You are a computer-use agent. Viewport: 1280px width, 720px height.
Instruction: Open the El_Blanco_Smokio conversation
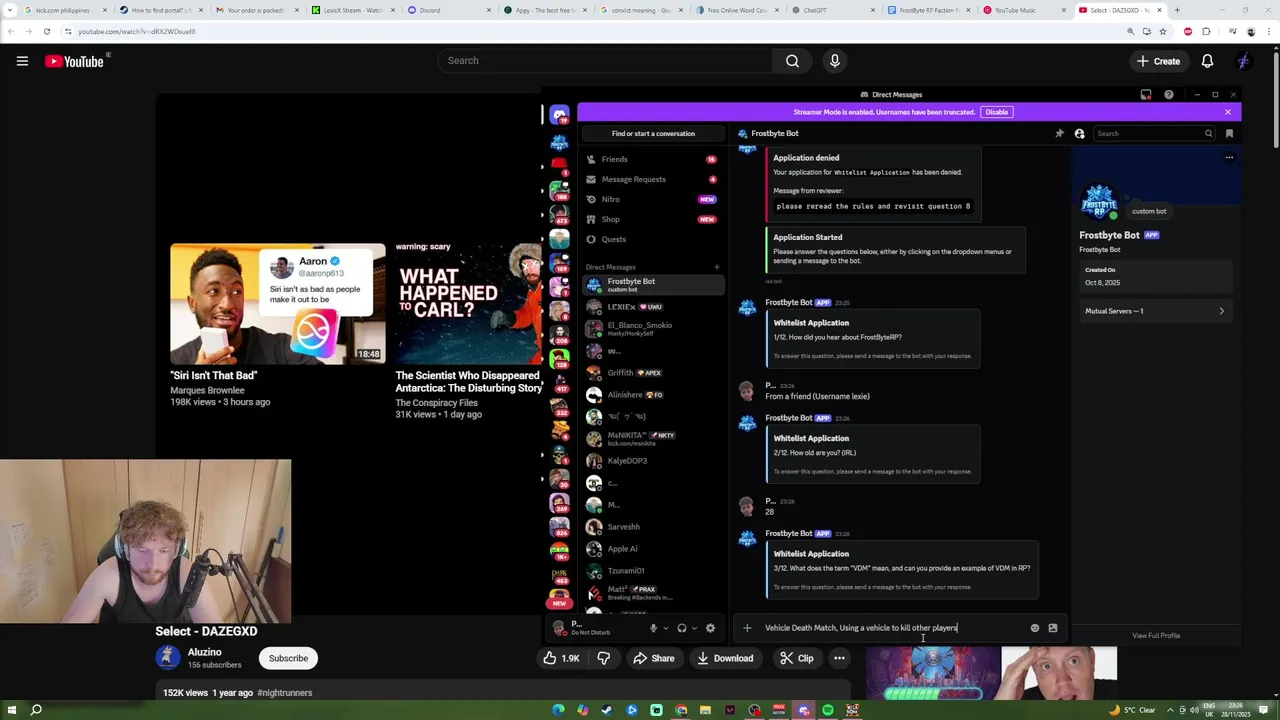(x=653, y=328)
